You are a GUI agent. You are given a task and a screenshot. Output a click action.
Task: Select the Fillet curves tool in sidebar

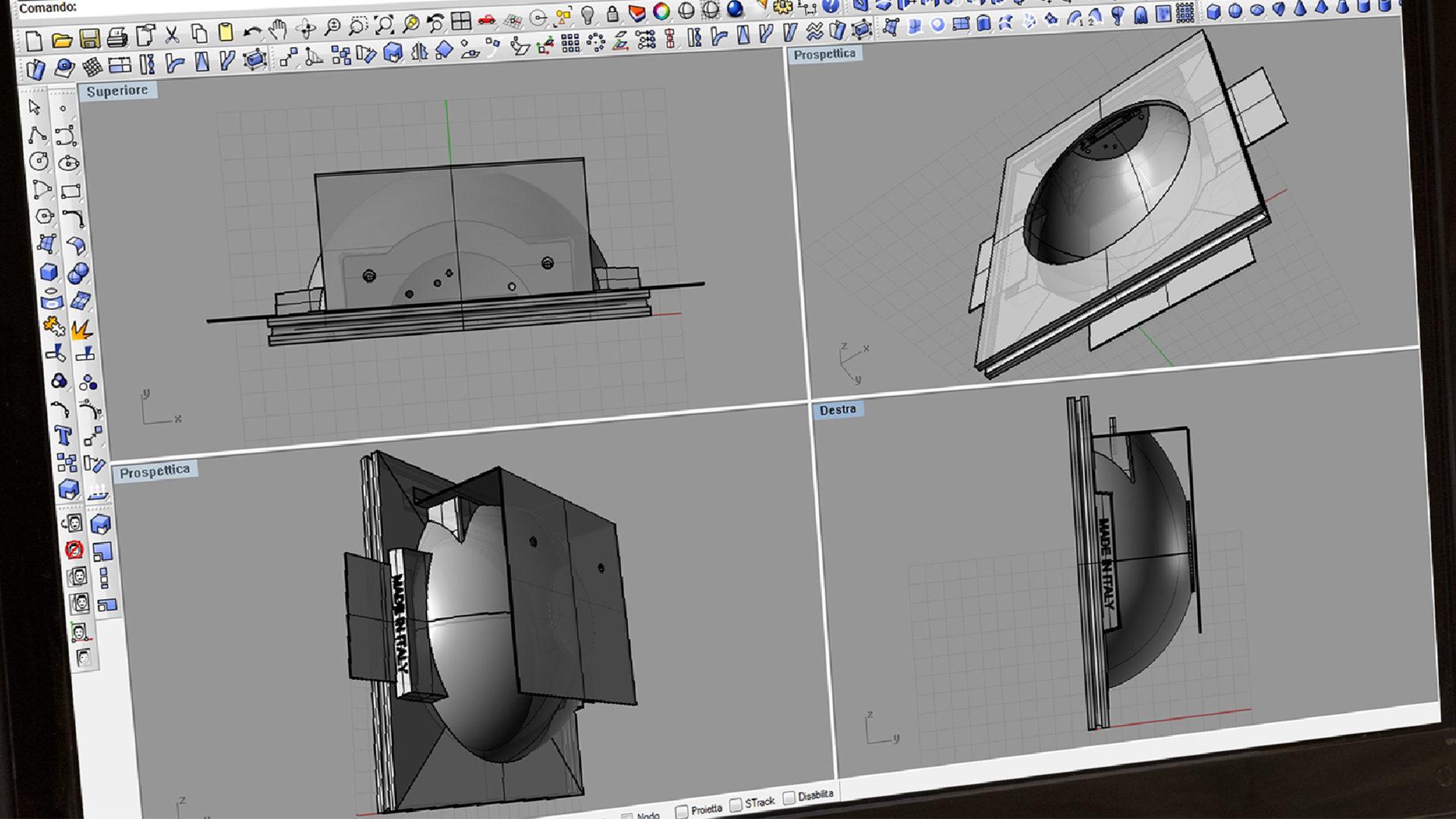73,218
